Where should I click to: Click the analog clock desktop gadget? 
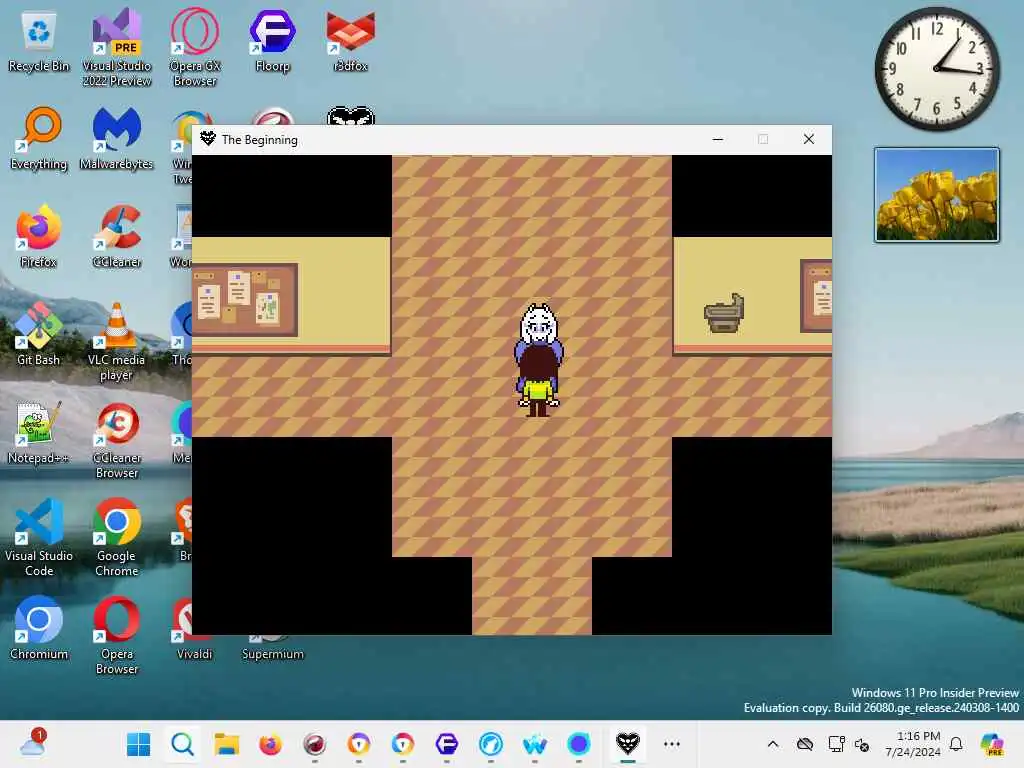coord(937,69)
